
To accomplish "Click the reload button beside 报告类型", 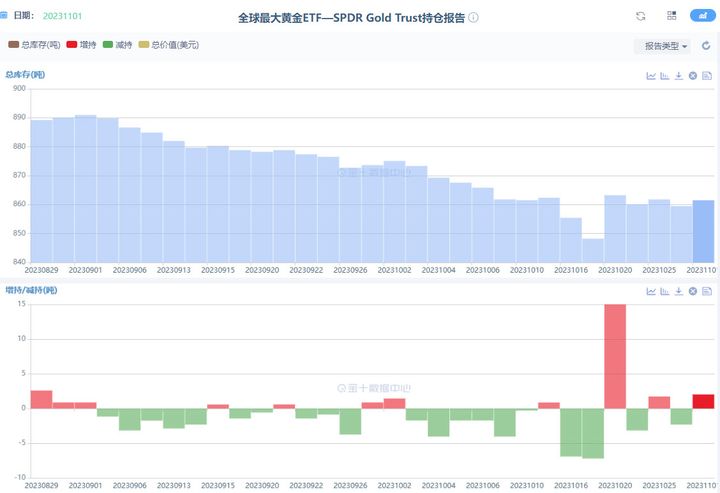I will tap(706, 46).
